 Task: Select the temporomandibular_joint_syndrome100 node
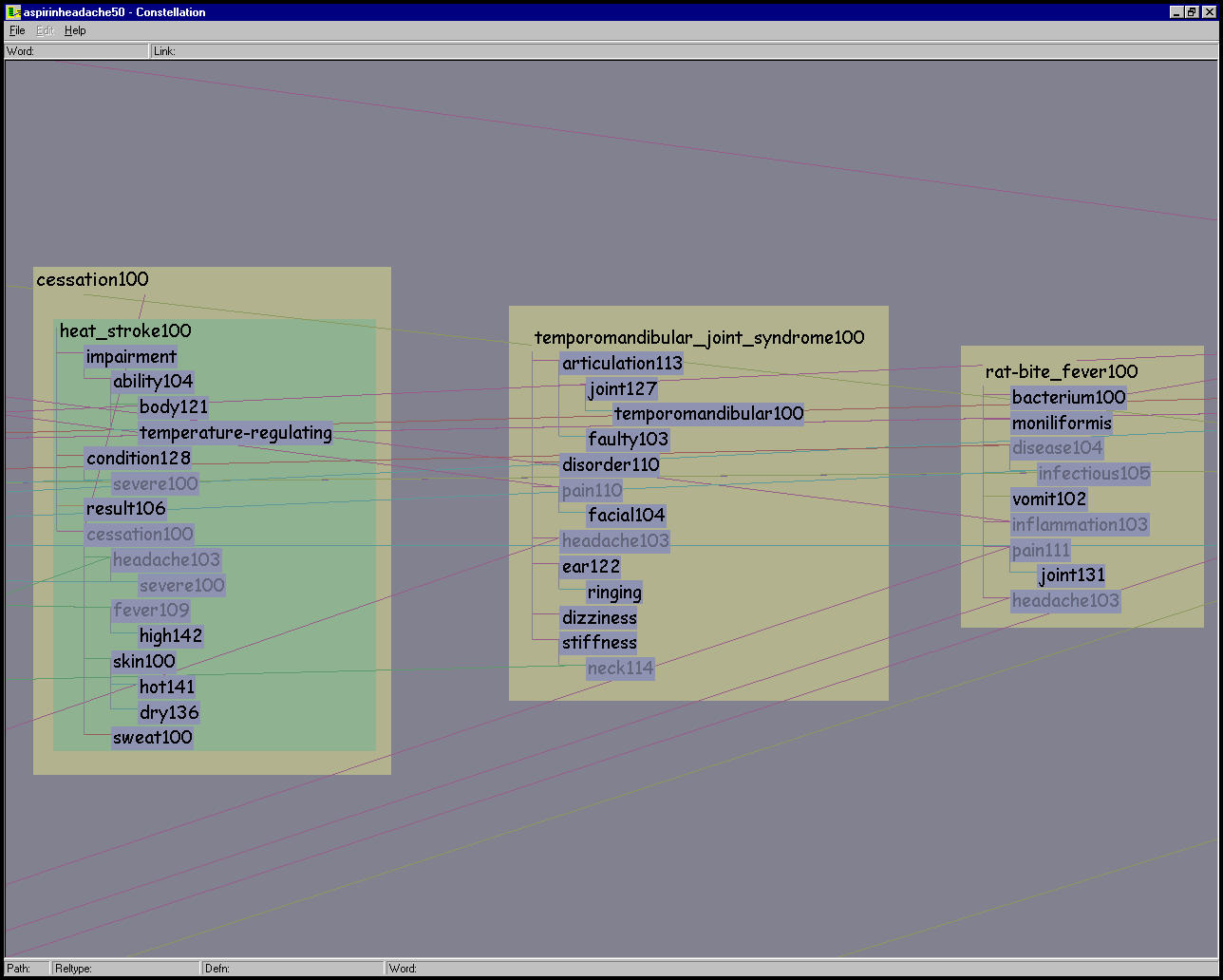[x=699, y=337]
